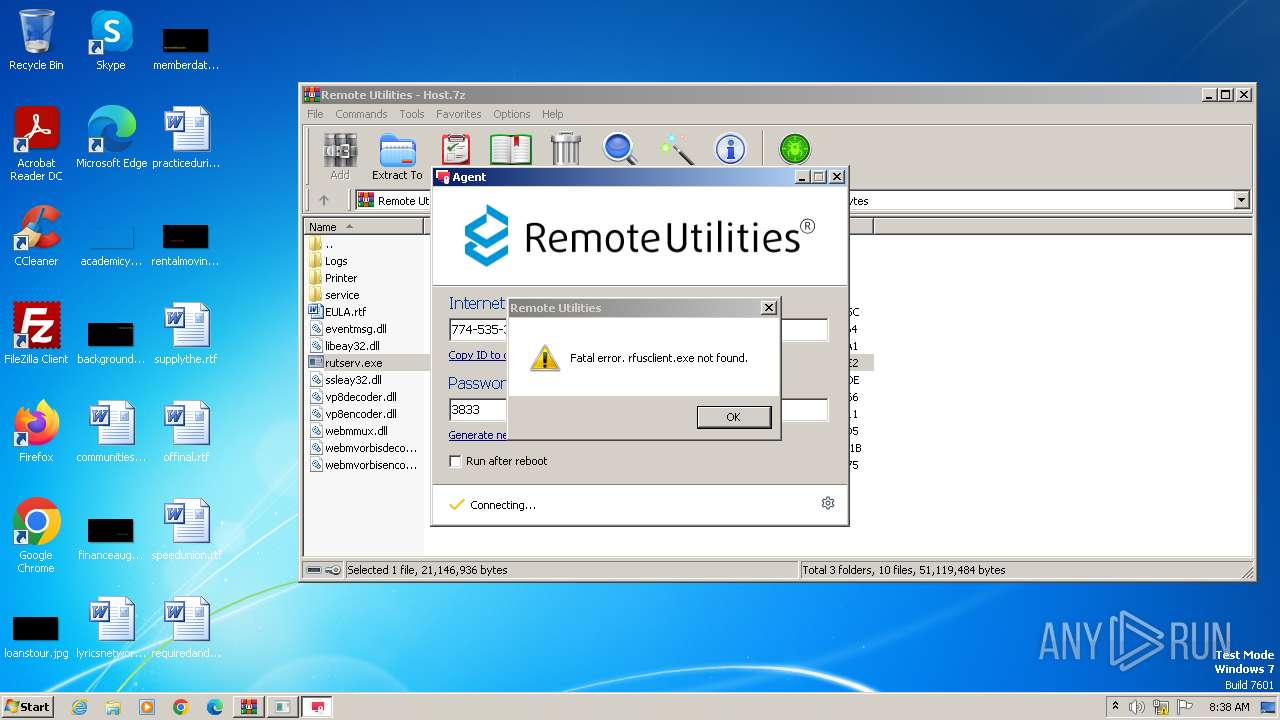
Task: Expand the WinRAR address path dropdown
Action: click(1241, 200)
